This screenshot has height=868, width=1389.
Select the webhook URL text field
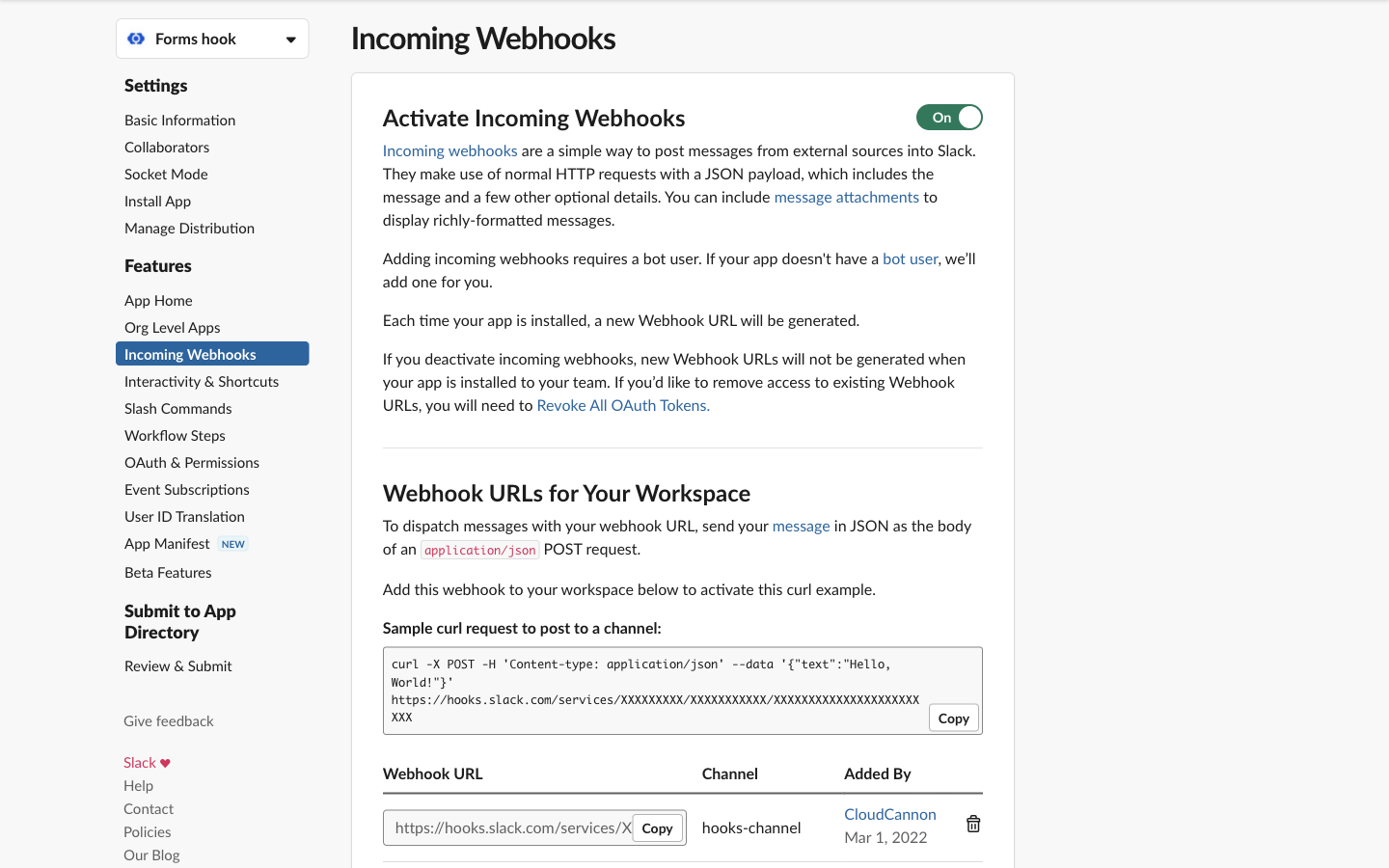(x=502, y=827)
